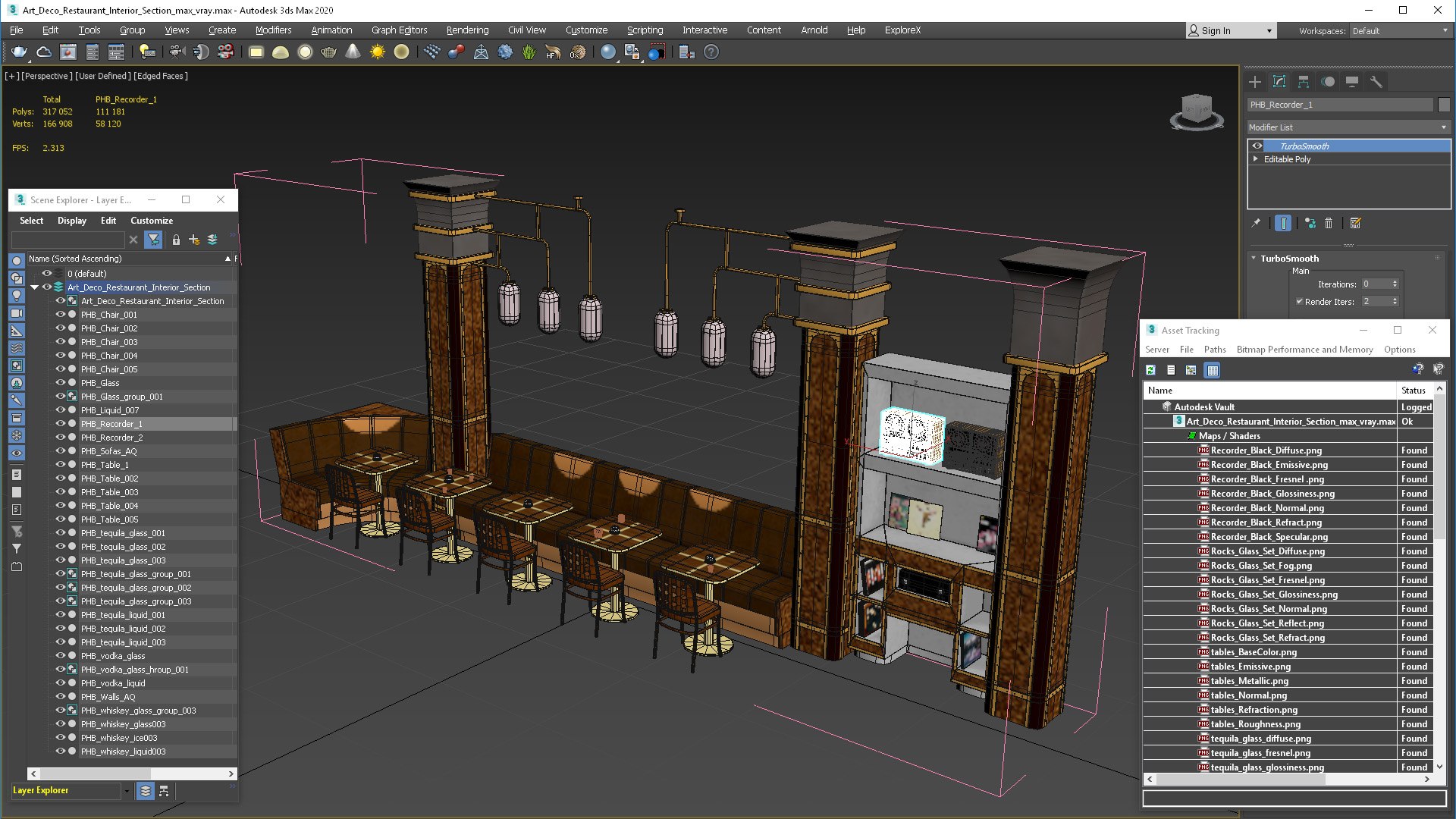The image size is (1456, 819).
Task: Hide the PHB_Chair_001 object eye icon
Action: pyautogui.click(x=60, y=315)
